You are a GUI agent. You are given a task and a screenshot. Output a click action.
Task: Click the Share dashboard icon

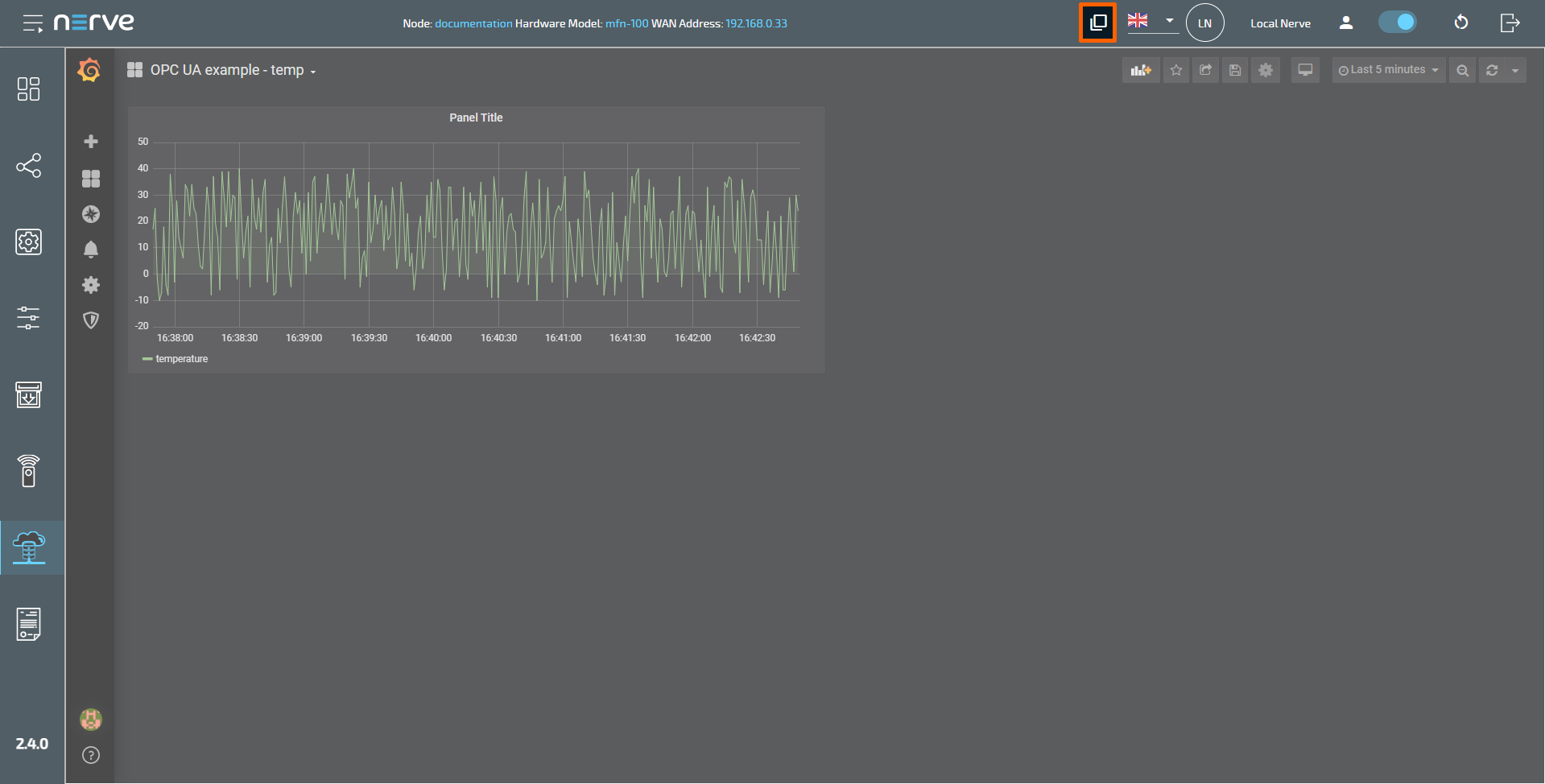[x=1205, y=70]
